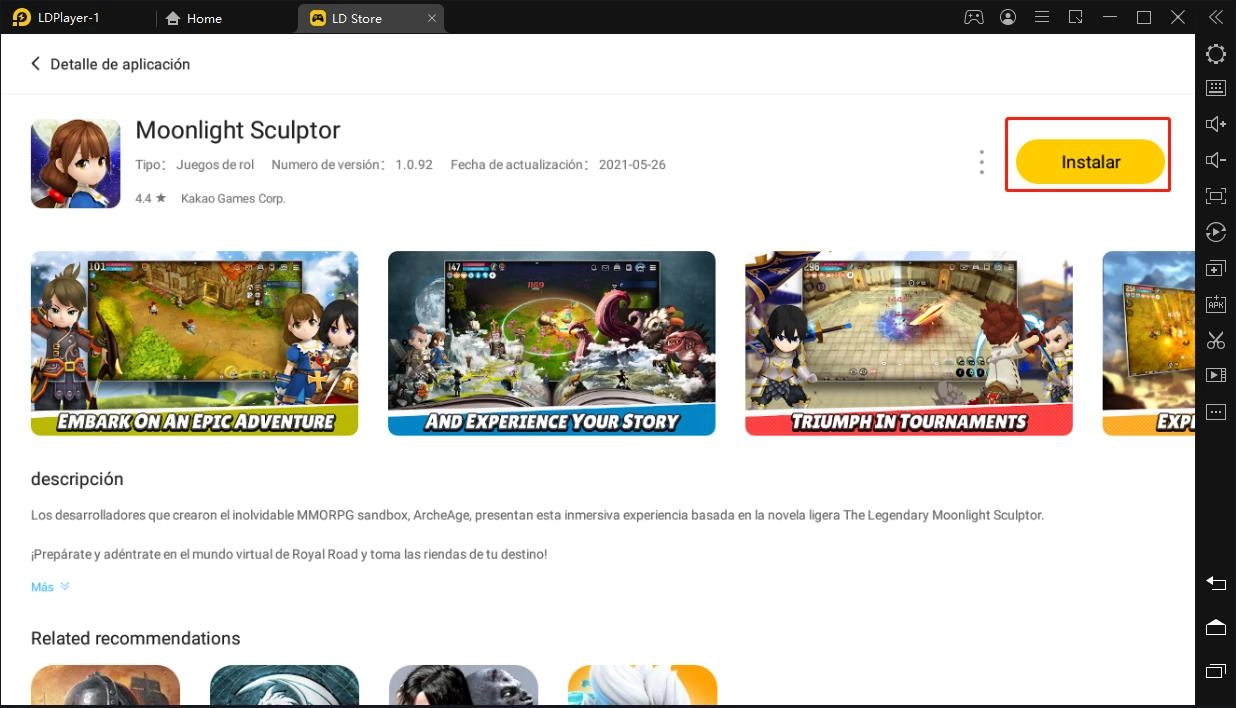Show more sidebar tools (three dots)

1216,411
